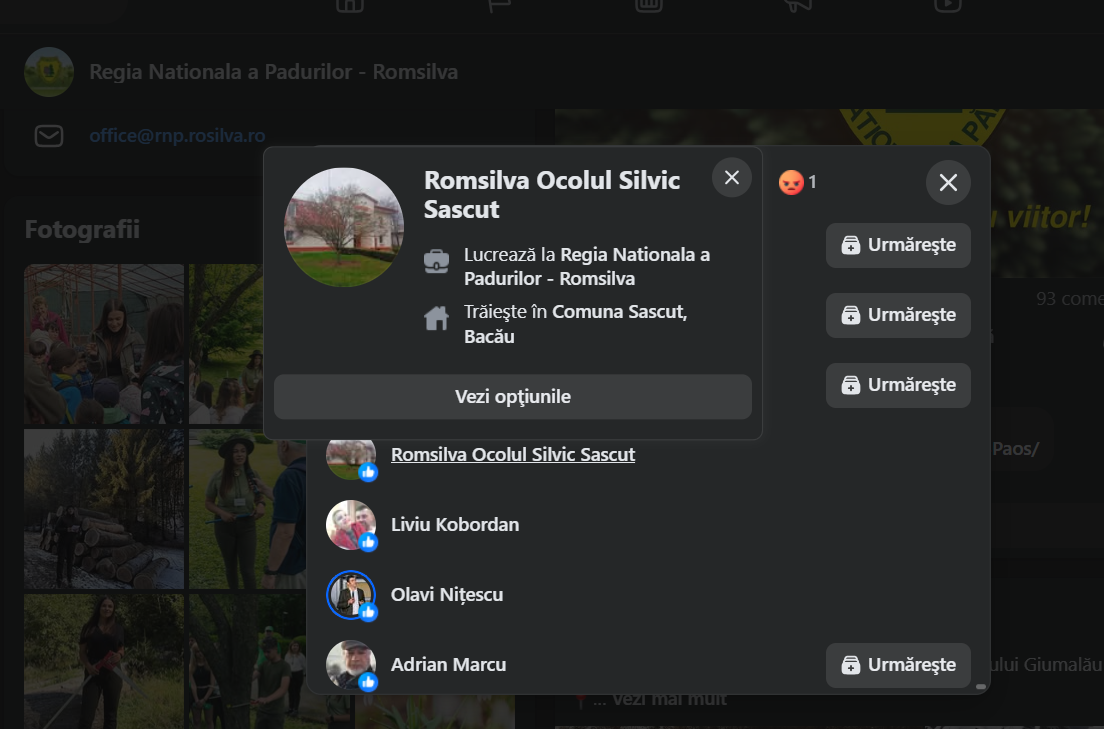Click Adrian Marcu's name in the list
This screenshot has width=1104, height=729.
448,665
